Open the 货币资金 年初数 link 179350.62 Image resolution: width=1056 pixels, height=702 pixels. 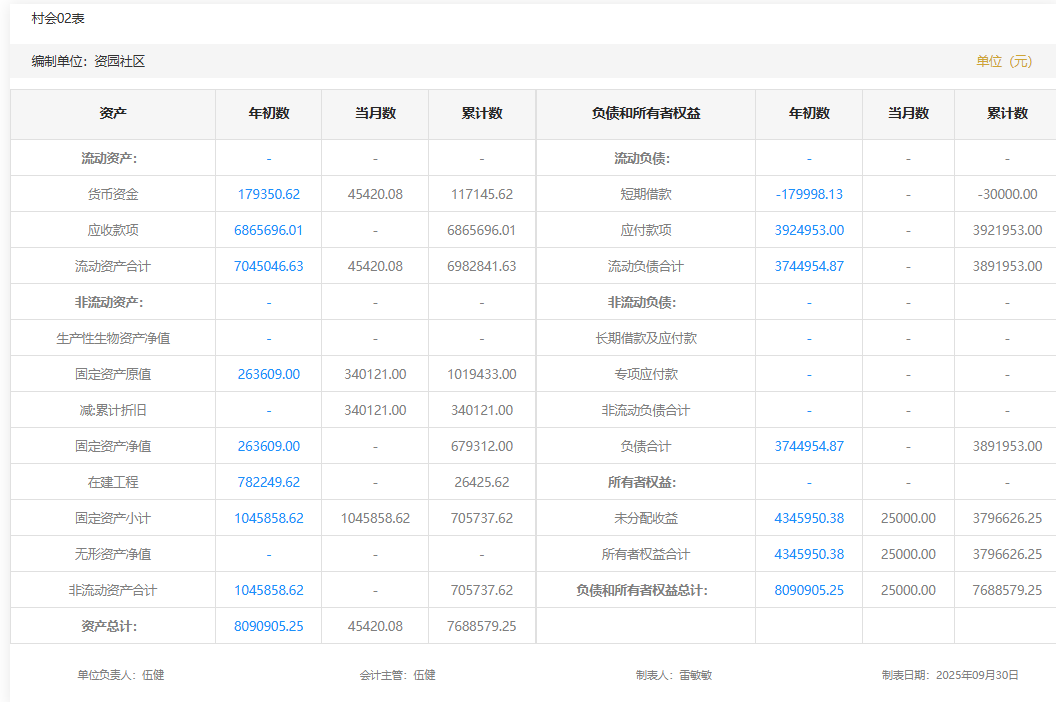pyautogui.click(x=268, y=194)
